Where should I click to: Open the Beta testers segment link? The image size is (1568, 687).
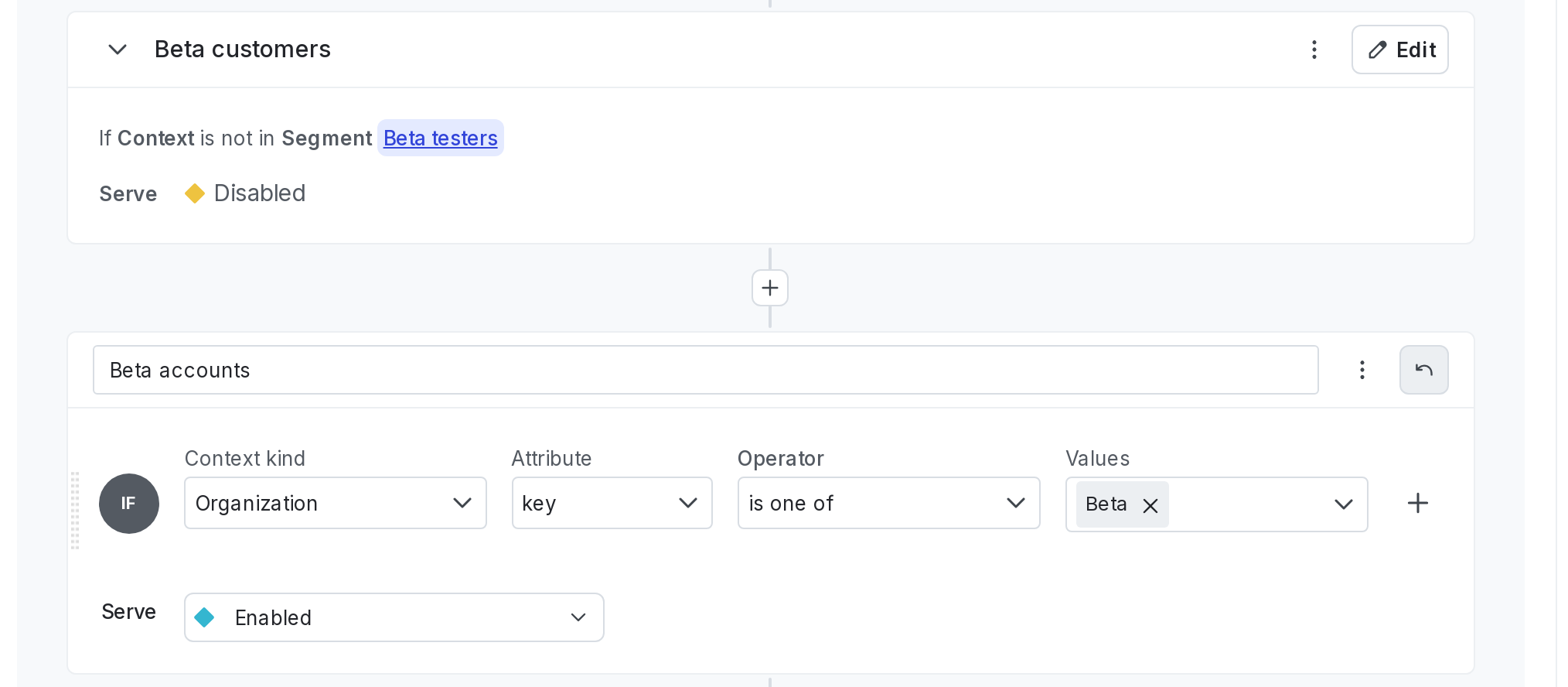click(440, 138)
